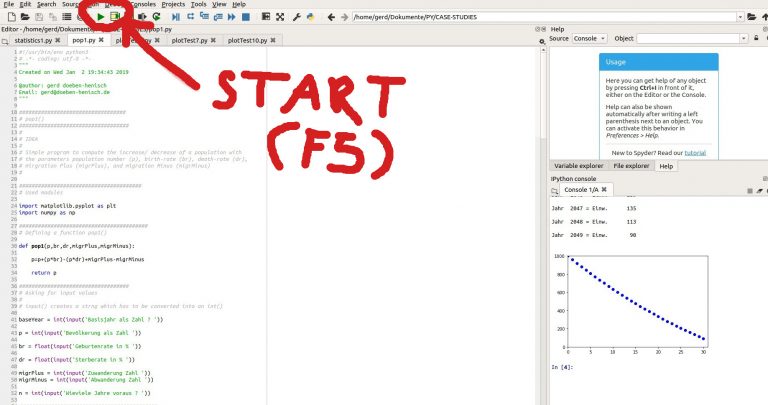Switch to the Variable explorer tab
This screenshot has width=768, height=405.
[578, 166]
